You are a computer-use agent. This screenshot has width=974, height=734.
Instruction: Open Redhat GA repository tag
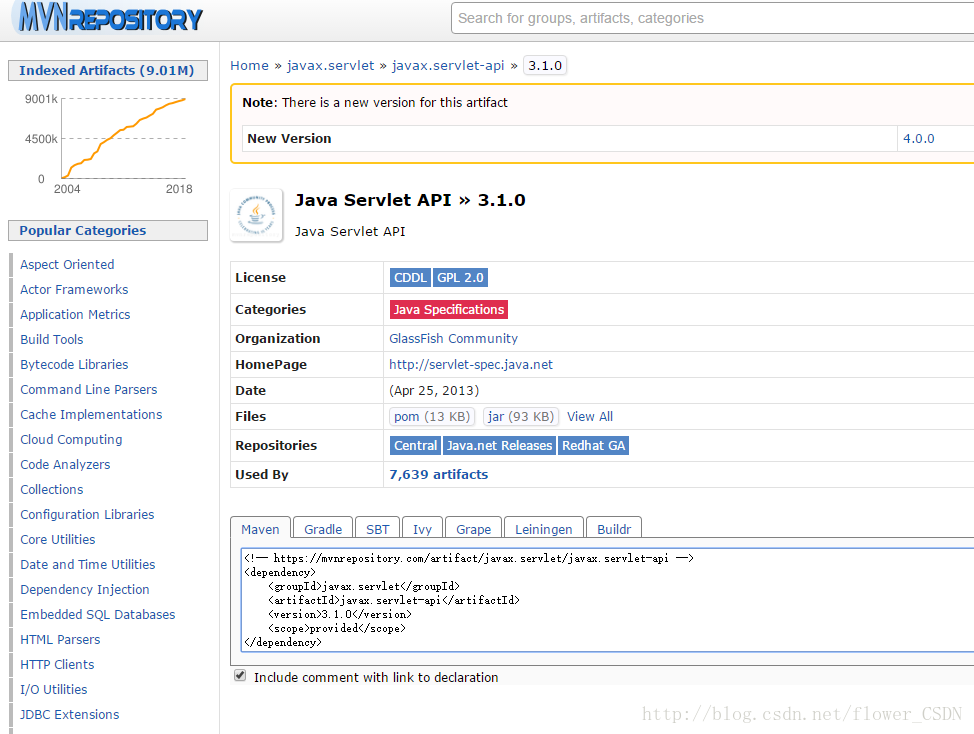click(x=594, y=445)
